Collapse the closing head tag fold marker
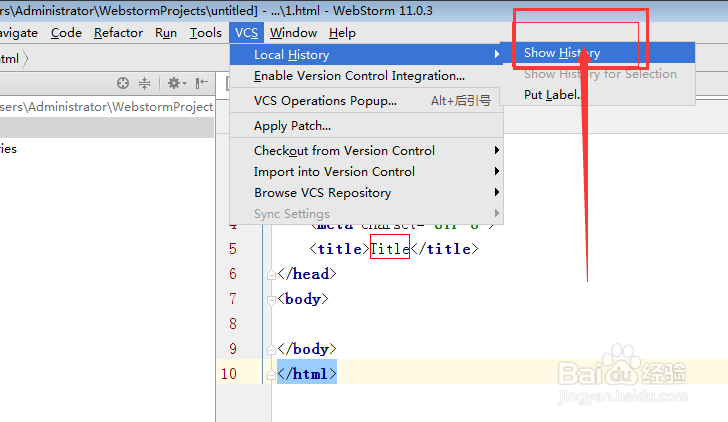Image resolution: width=728 pixels, height=422 pixels. 272,274
